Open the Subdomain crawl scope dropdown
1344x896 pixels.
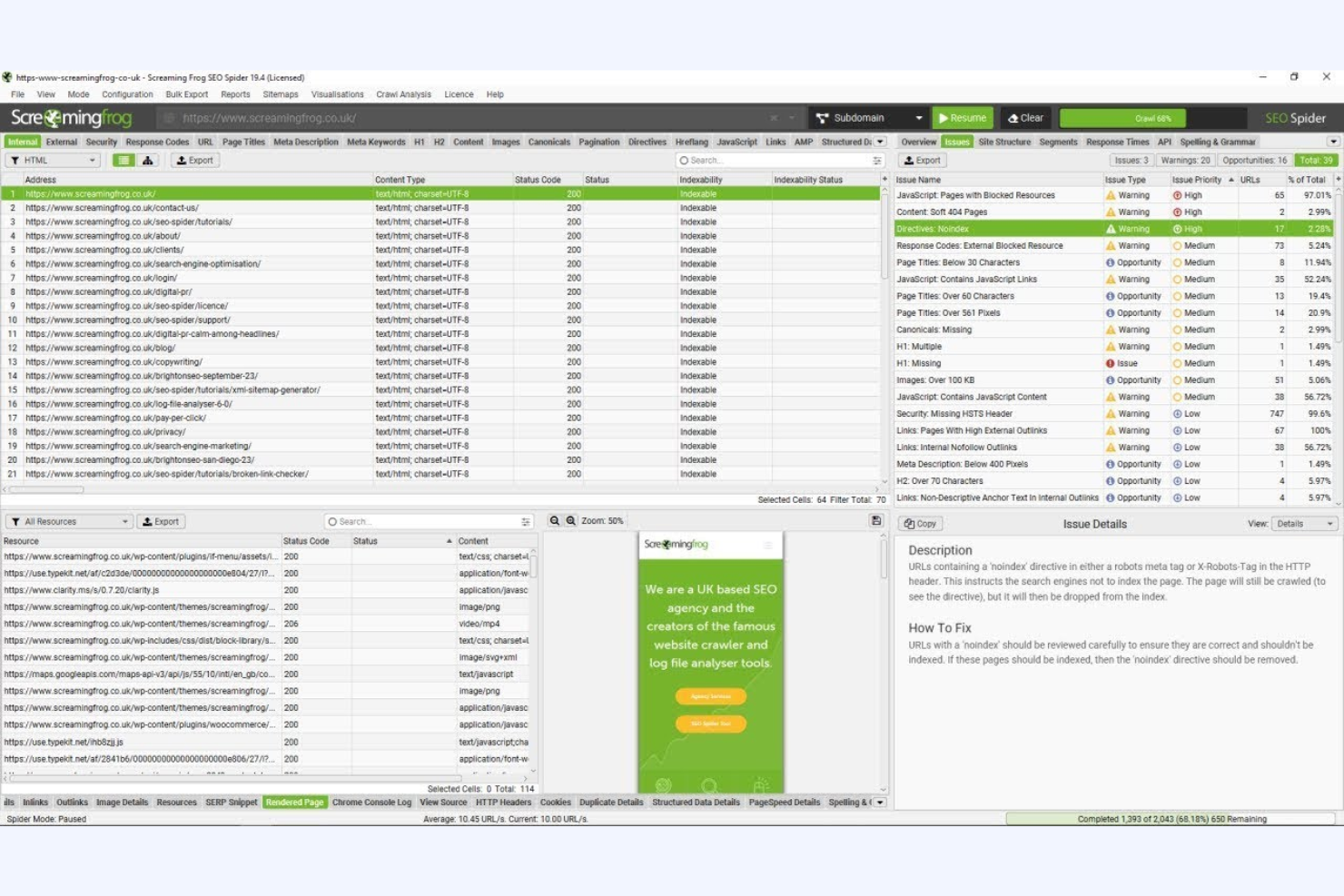[868, 118]
